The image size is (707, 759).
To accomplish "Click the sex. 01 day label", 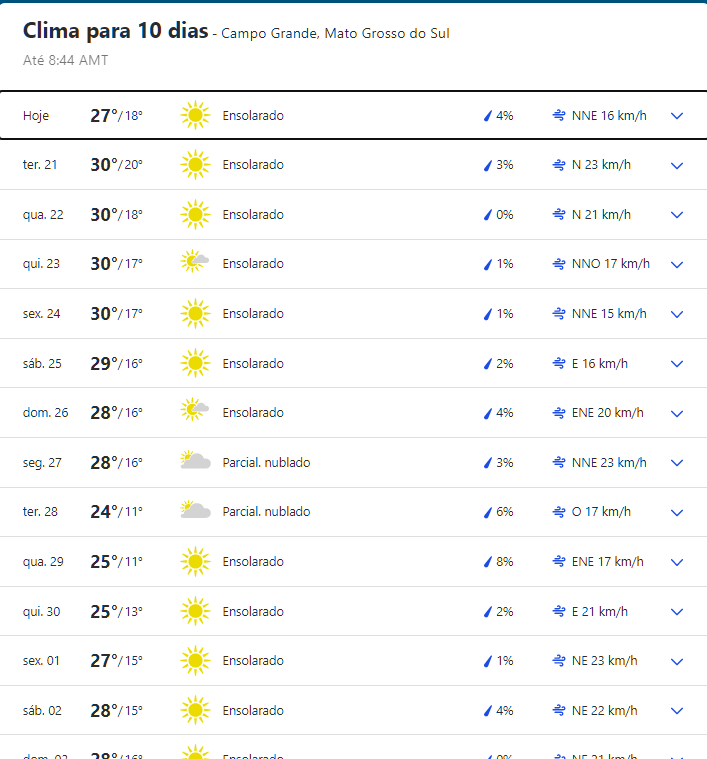I will coord(42,661).
